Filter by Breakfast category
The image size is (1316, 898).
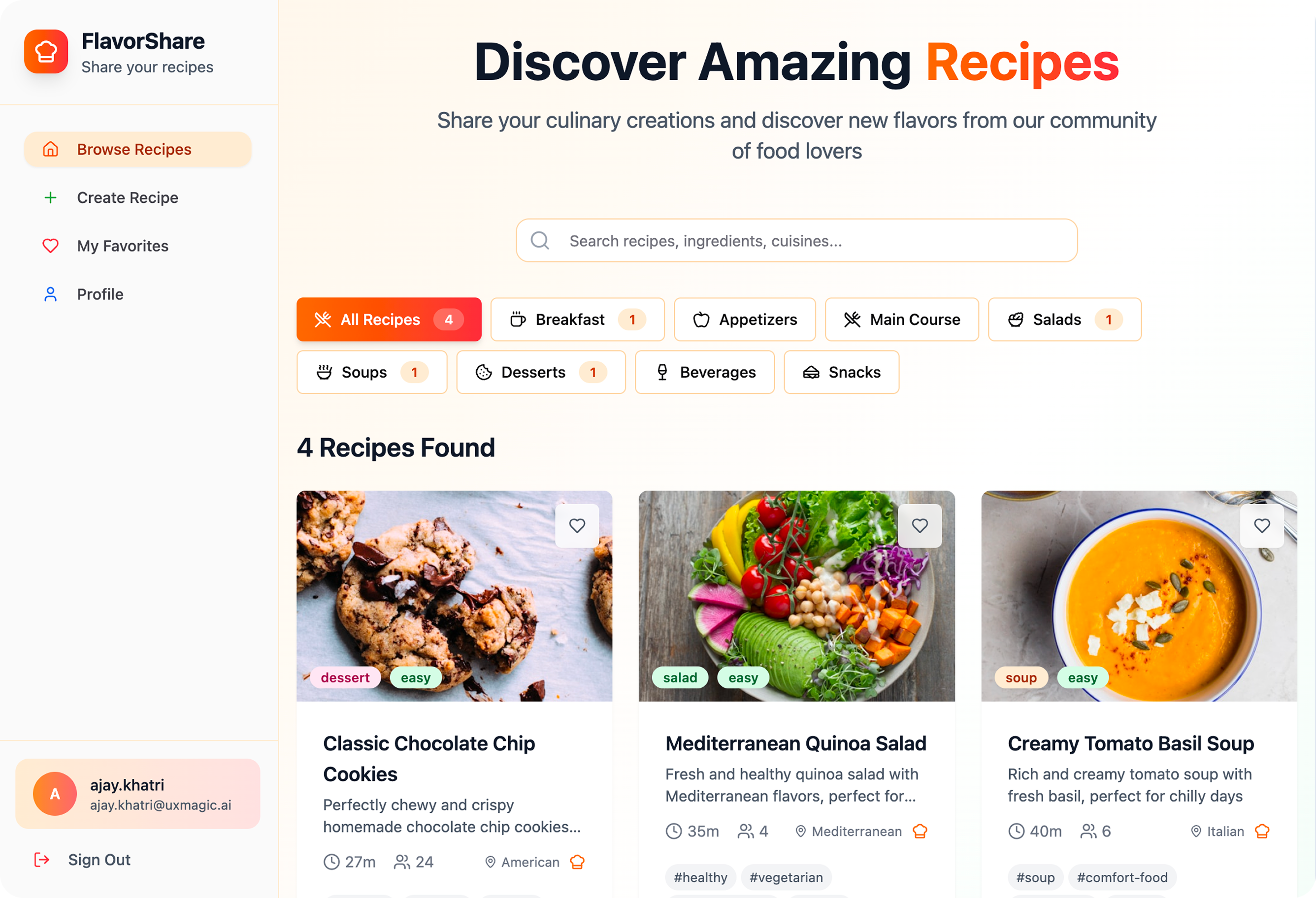coord(577,320)
